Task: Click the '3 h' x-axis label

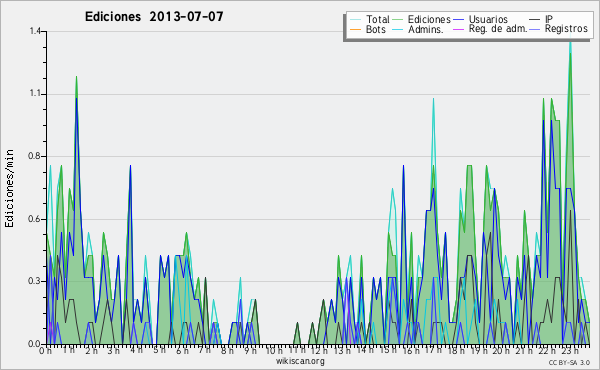Action: click(114, 351)
